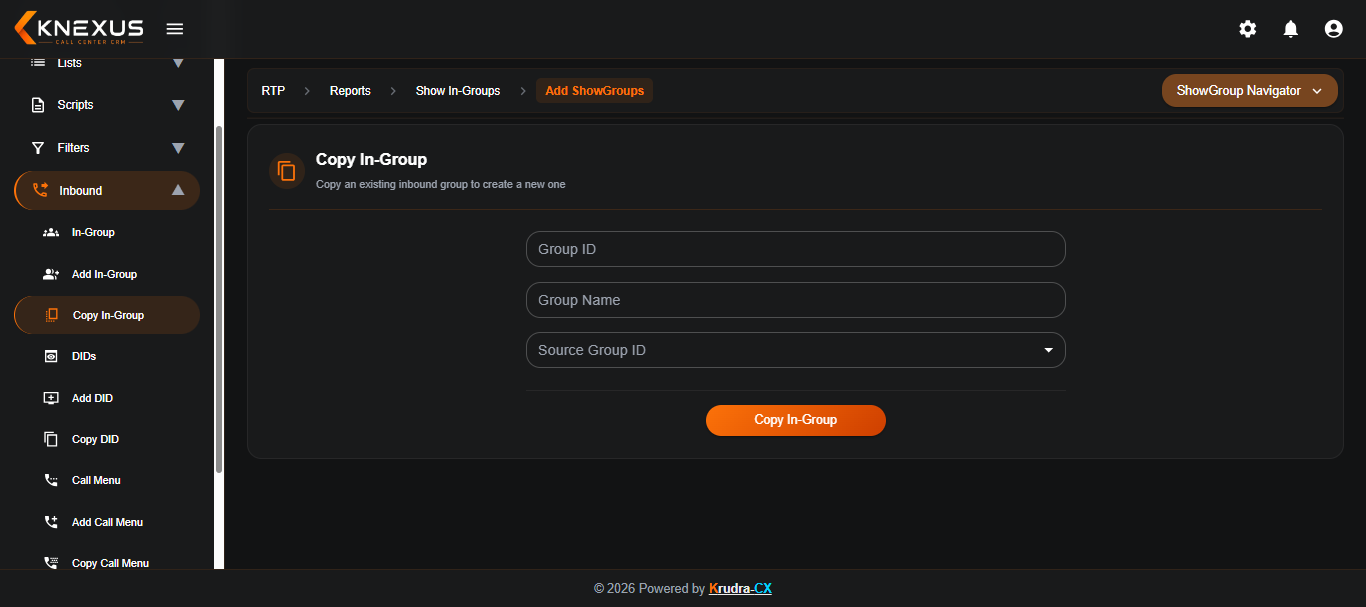The height and width of the screenshot is (607, 1366).
Task: Open the settings gear icon
Action: click(x=1248, y=29)
